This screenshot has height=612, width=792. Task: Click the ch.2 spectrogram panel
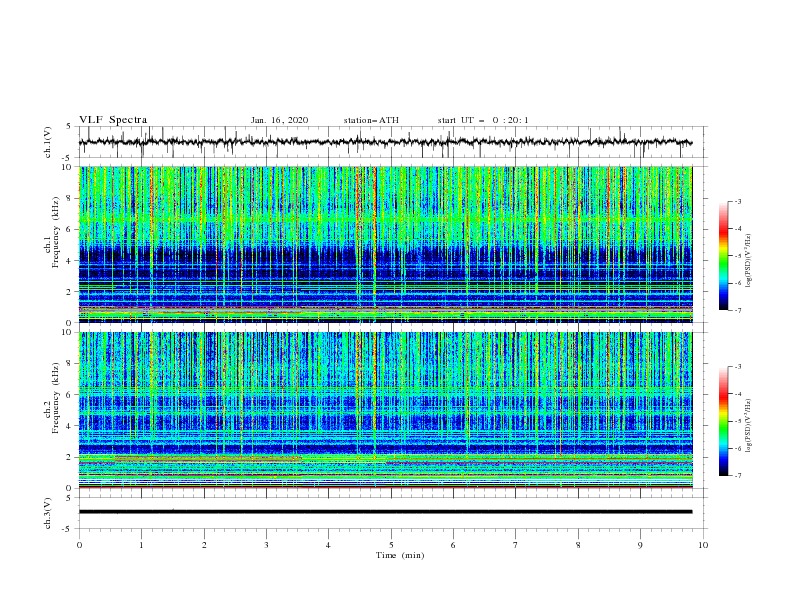(x=385, y=410)
